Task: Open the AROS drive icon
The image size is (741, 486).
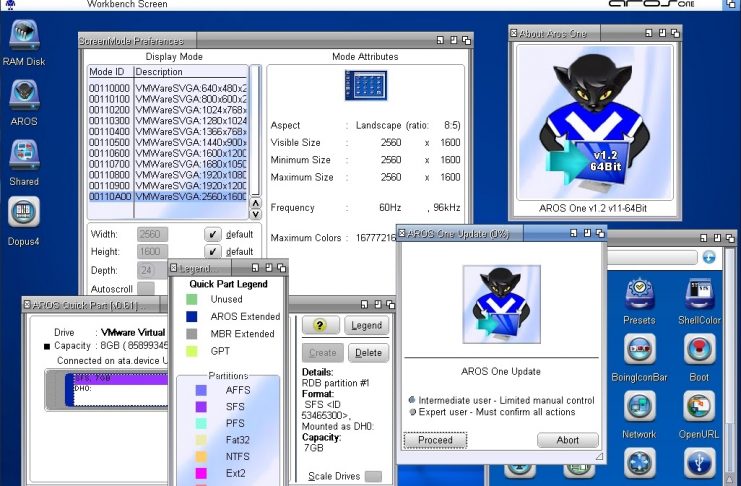Action: (24, 98)
